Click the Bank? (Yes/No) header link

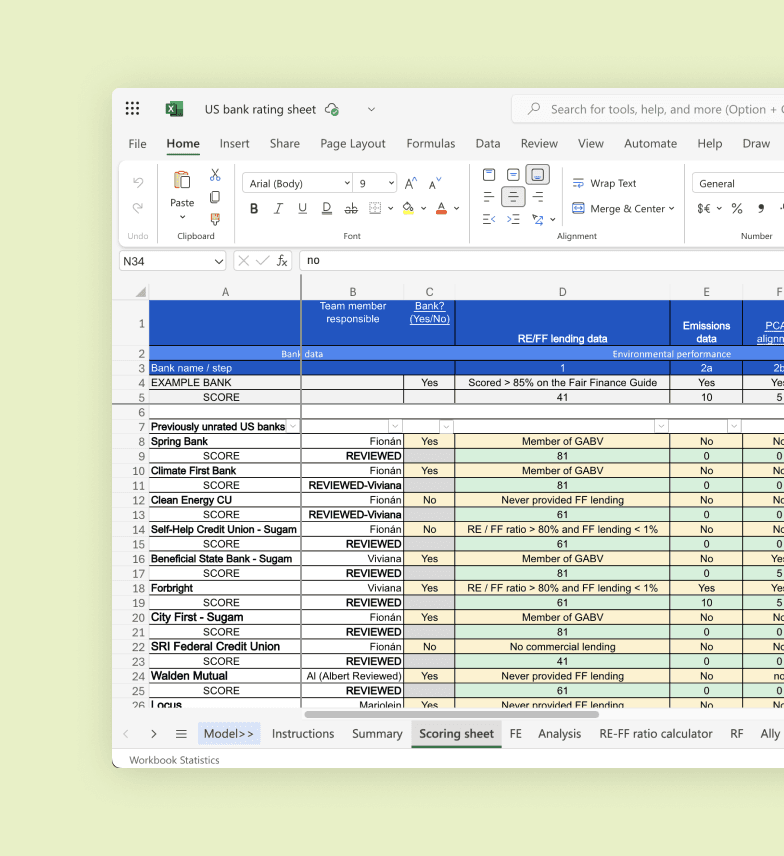(430, 312)
